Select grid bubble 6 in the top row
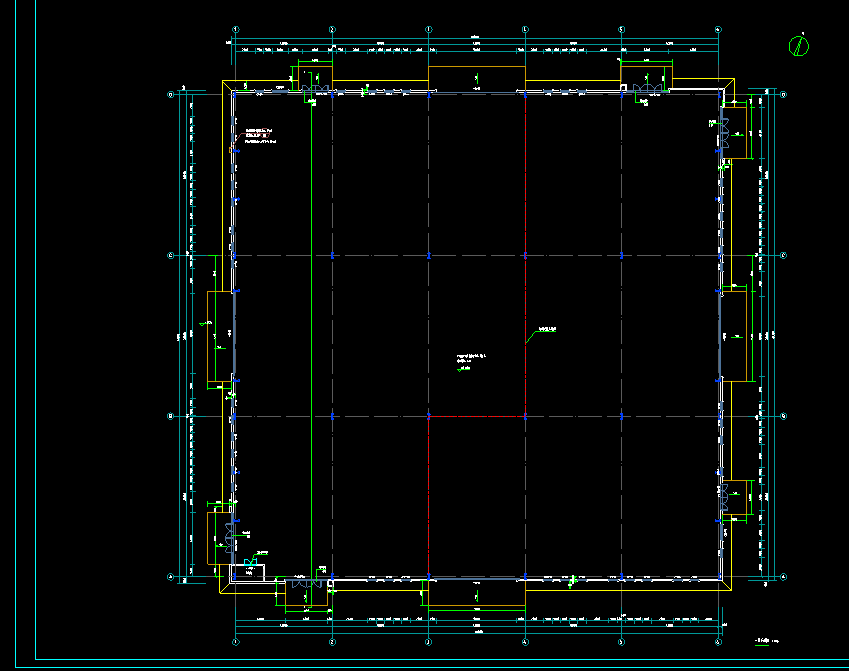849x671 pixels. (x=718, y=29)
